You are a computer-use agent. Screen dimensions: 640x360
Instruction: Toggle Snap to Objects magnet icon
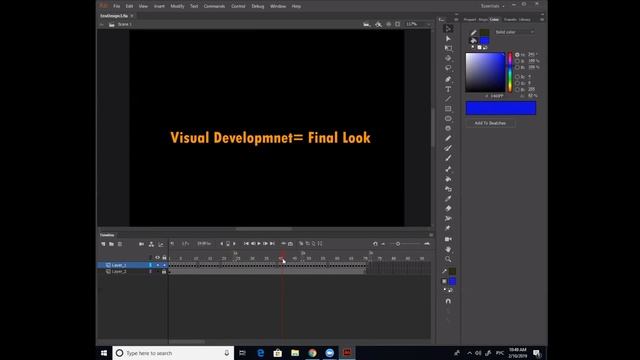pos(448,301)
